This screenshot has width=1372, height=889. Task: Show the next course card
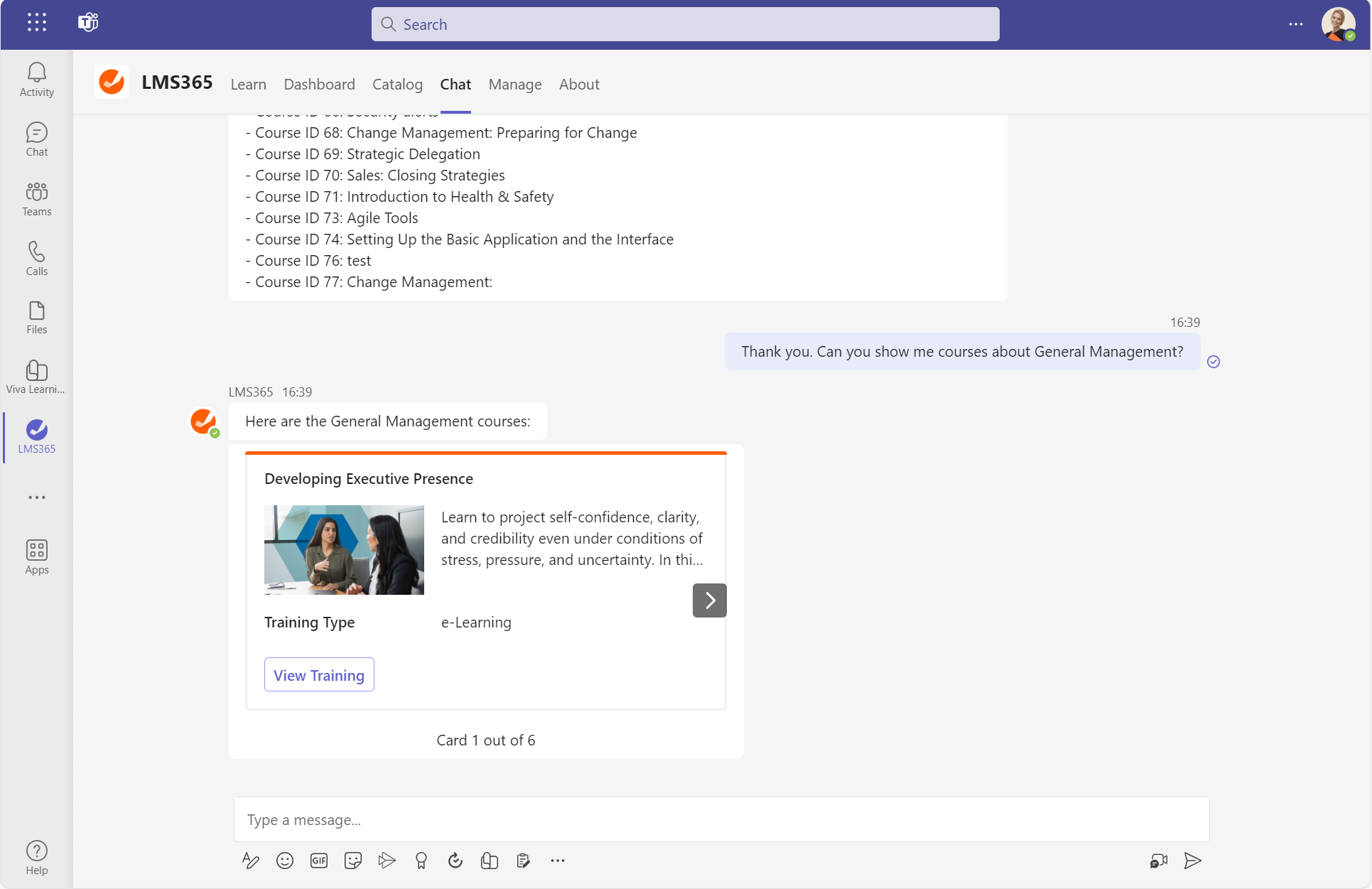click(709, 600)
